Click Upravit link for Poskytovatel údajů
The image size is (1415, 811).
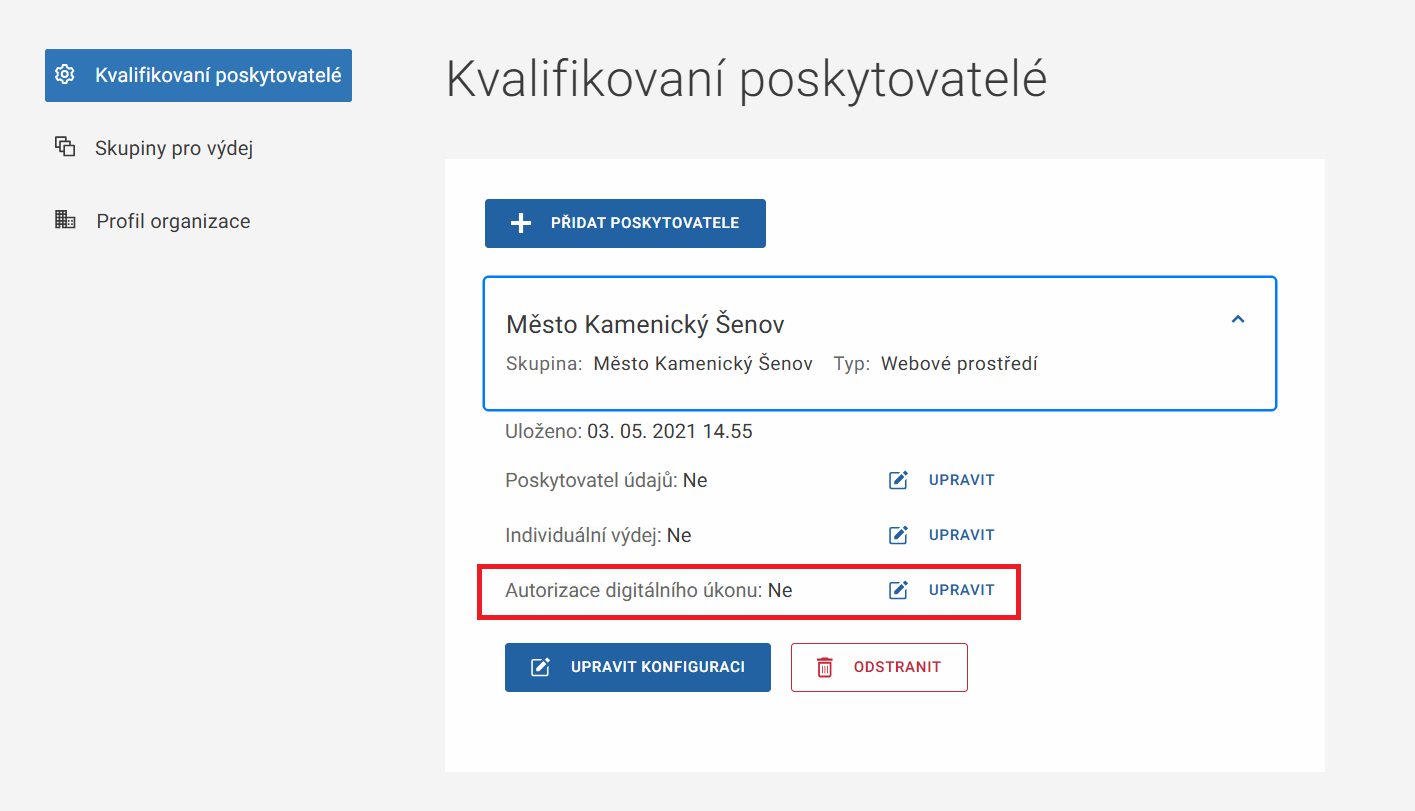pyautogui.click(x=961, y=480)
